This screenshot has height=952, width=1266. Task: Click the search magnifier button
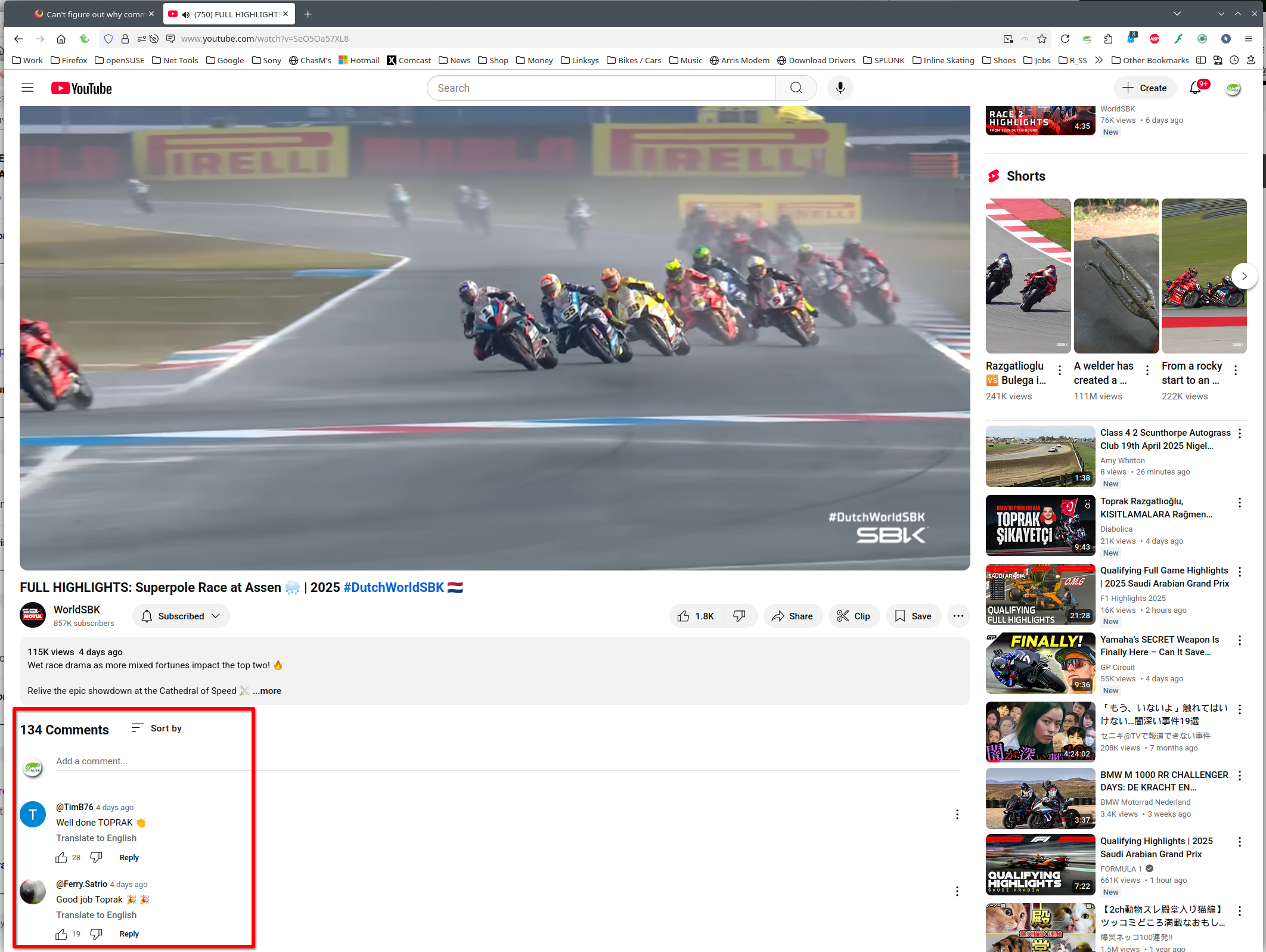796,88
